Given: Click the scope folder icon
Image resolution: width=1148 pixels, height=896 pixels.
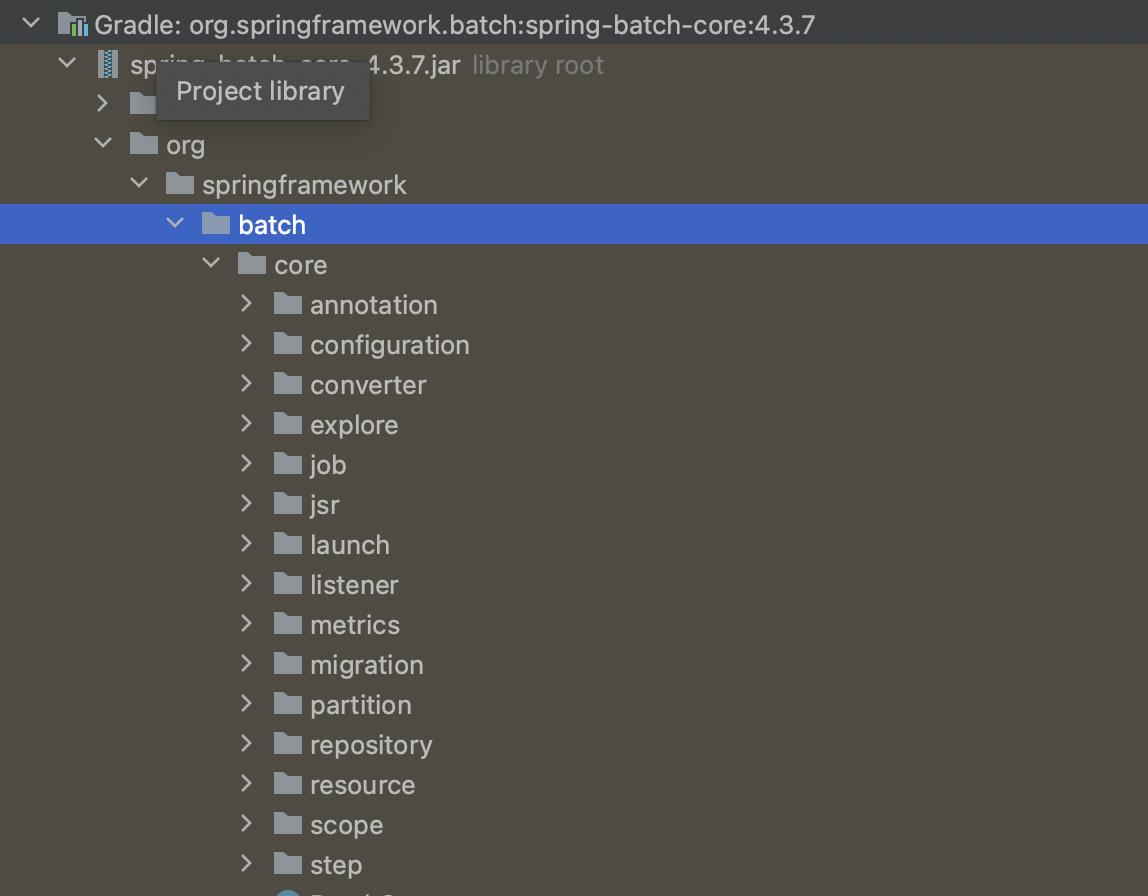Looking at the screenshot, I should tap(287, 824).
